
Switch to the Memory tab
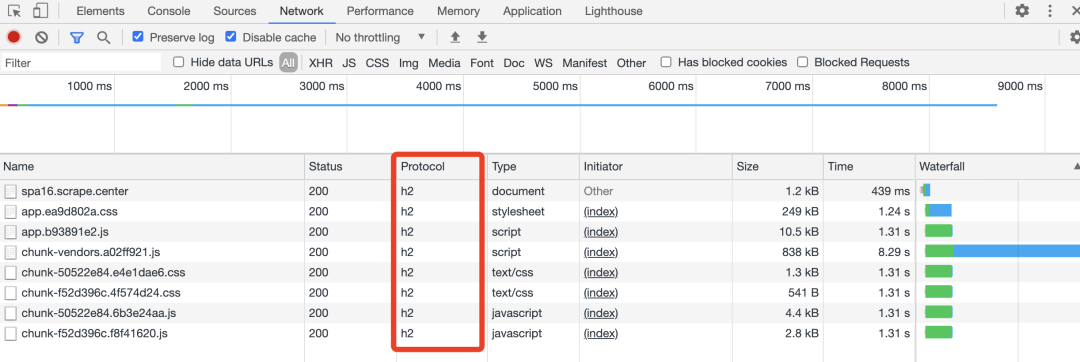(459, 11)
